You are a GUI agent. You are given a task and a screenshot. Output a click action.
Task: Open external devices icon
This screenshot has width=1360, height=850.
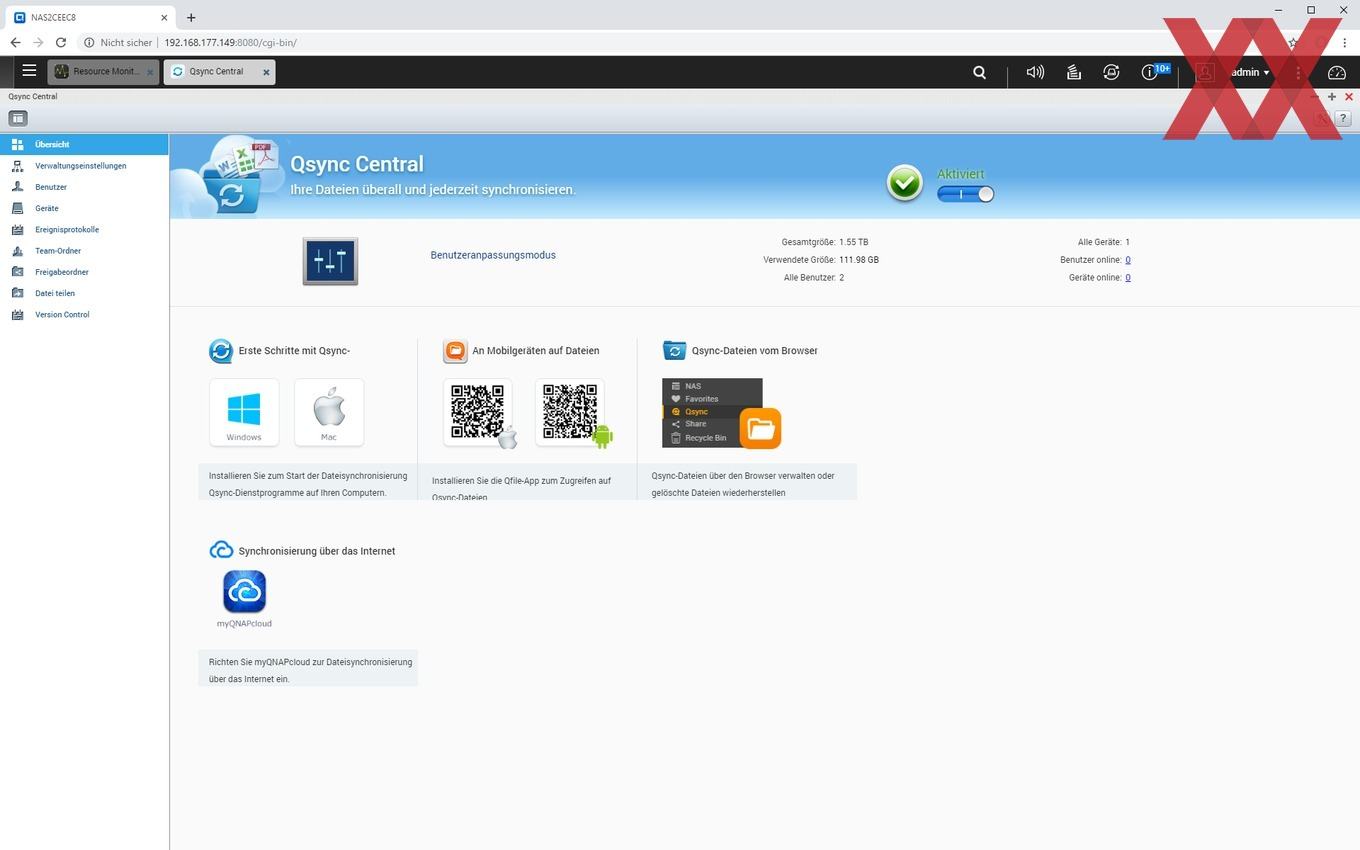(1111, 72)
